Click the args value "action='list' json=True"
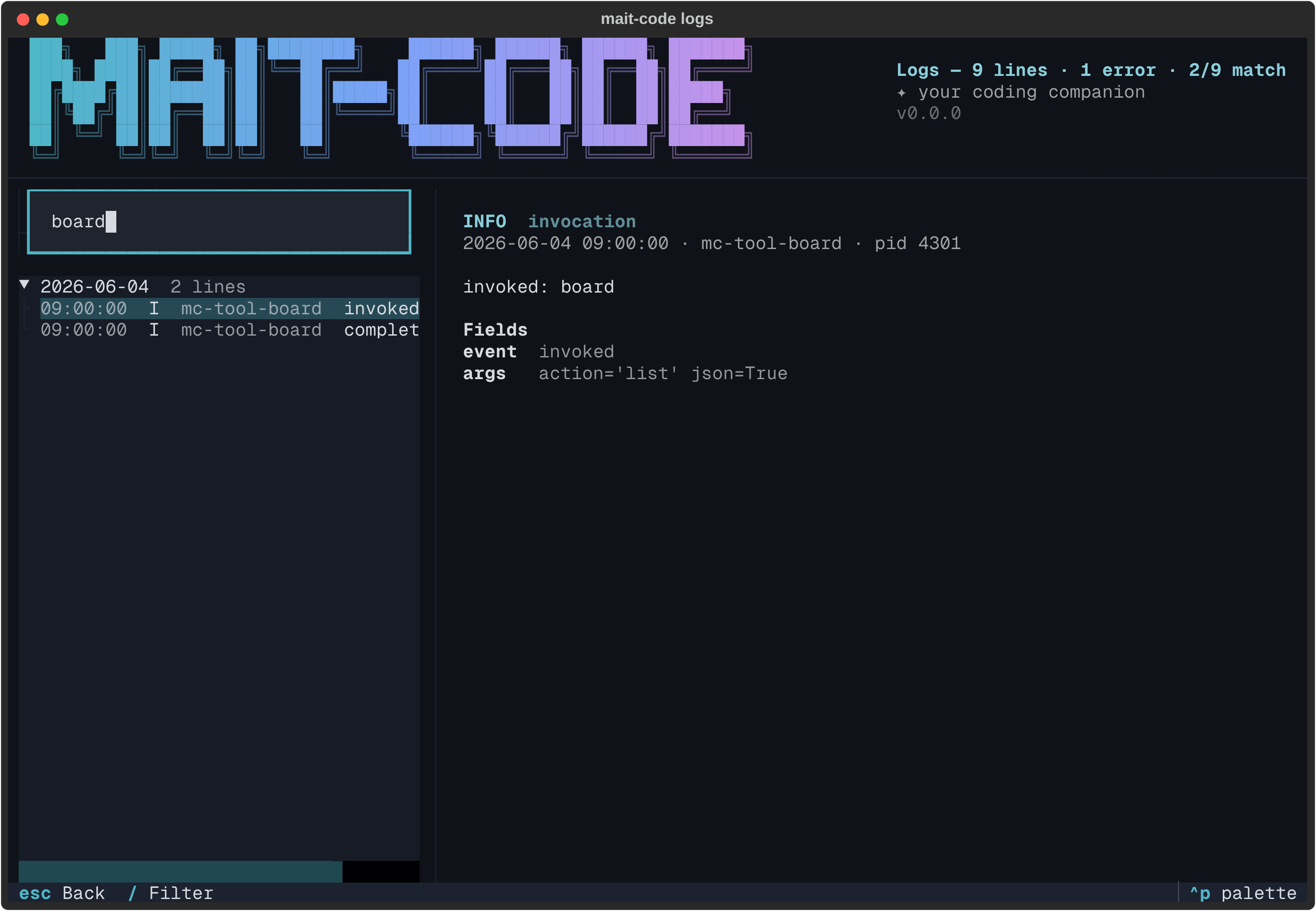This screenshot has width=1316, height=911. click(662, 374)
